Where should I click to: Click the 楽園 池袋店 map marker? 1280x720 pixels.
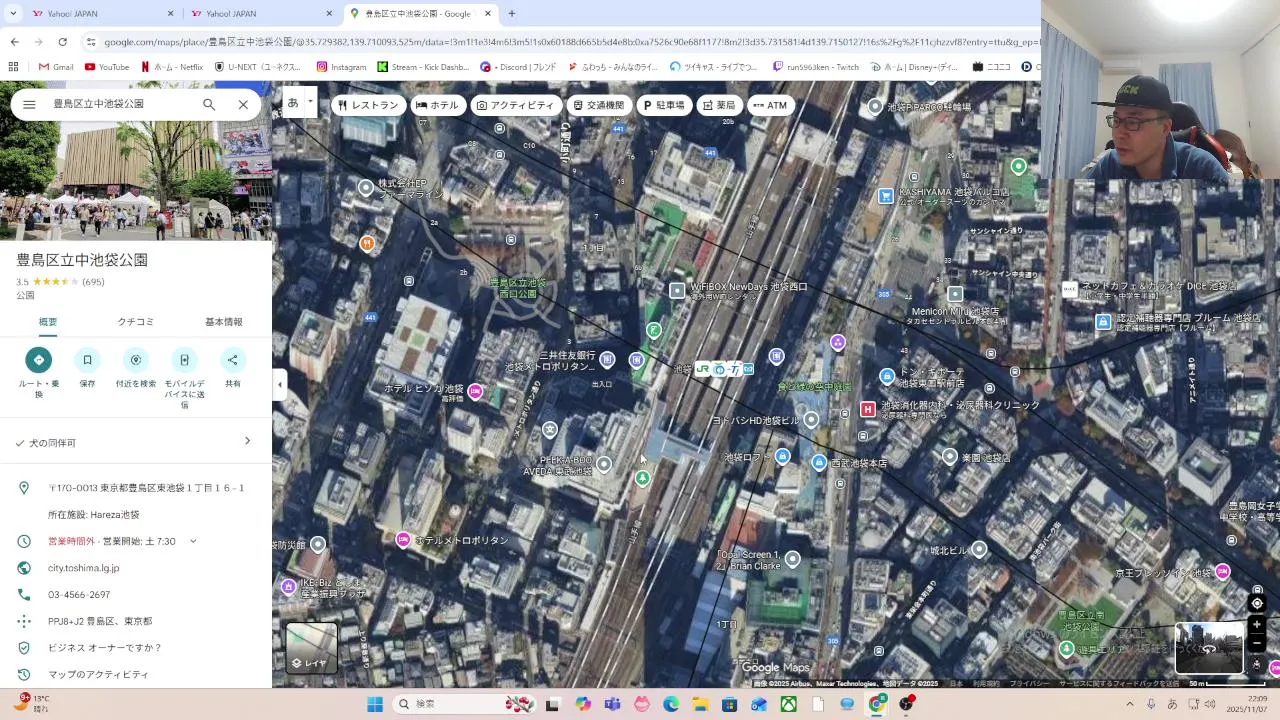(x=950, y=456)
